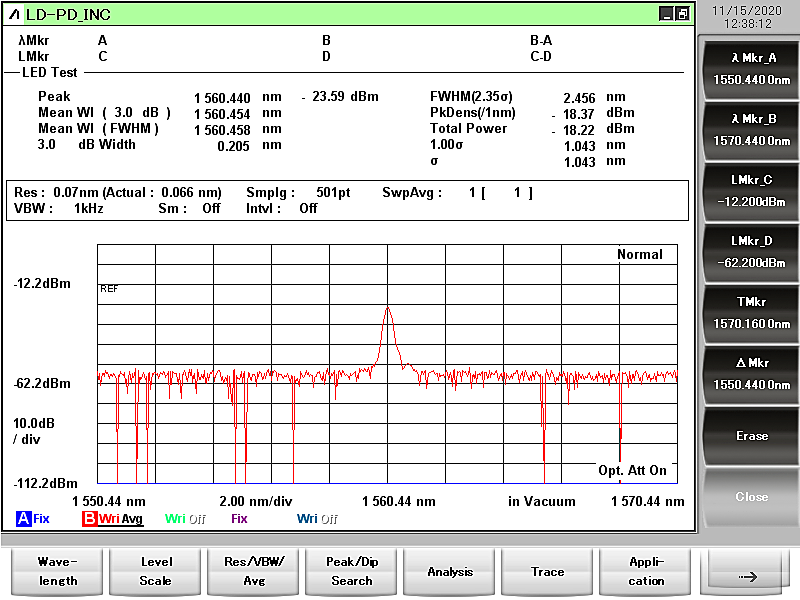This screenshot has height=600, width=800.
Task: Open the Res/VBW/Avg menu
Action: [x=254, y=571]
